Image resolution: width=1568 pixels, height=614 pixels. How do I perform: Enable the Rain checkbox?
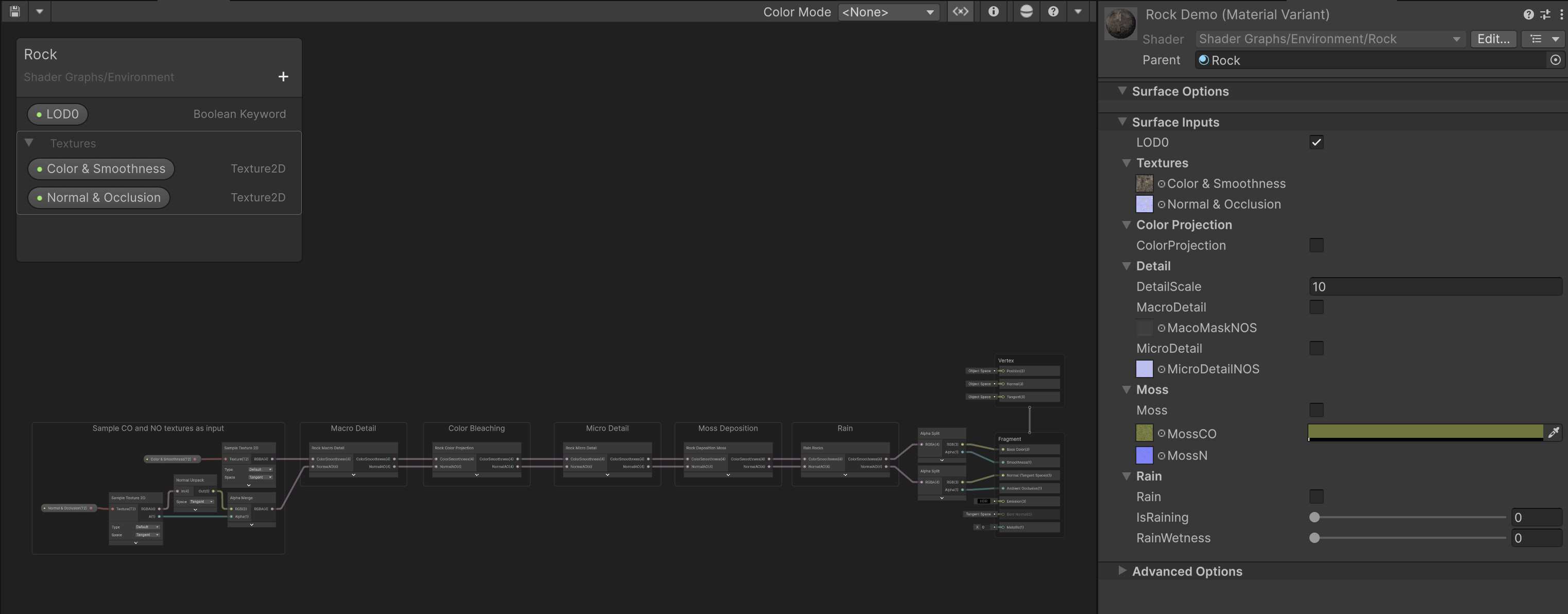(1317, 497)
